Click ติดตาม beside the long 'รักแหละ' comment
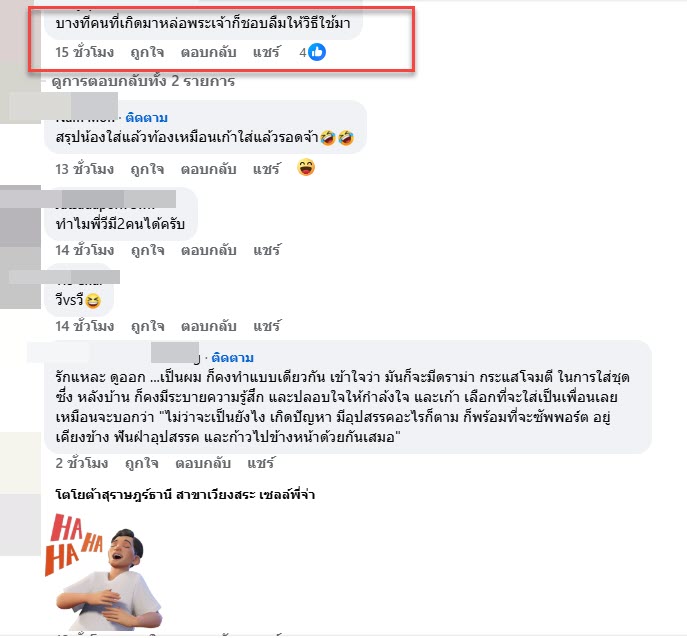This screenshot has width=687, height=638. pos(232,358)
